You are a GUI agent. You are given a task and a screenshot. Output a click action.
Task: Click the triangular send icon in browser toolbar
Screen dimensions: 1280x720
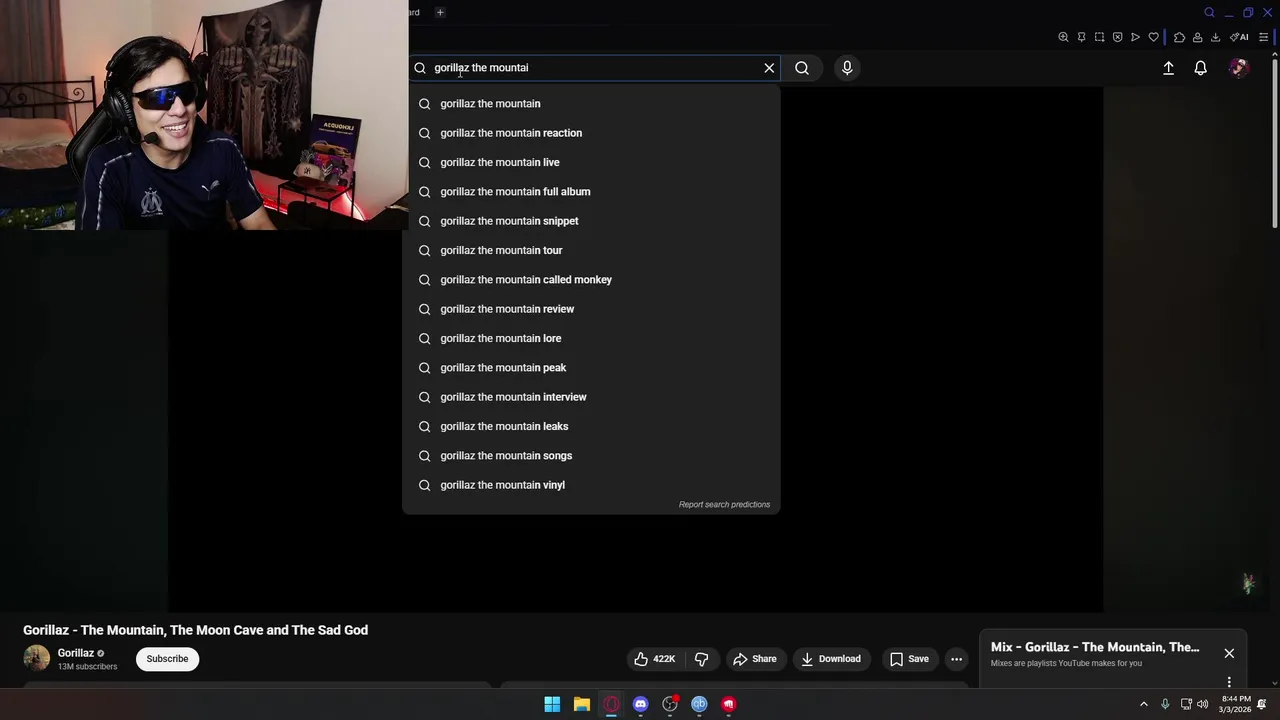pyautogui.click(x=1135, y=37)
